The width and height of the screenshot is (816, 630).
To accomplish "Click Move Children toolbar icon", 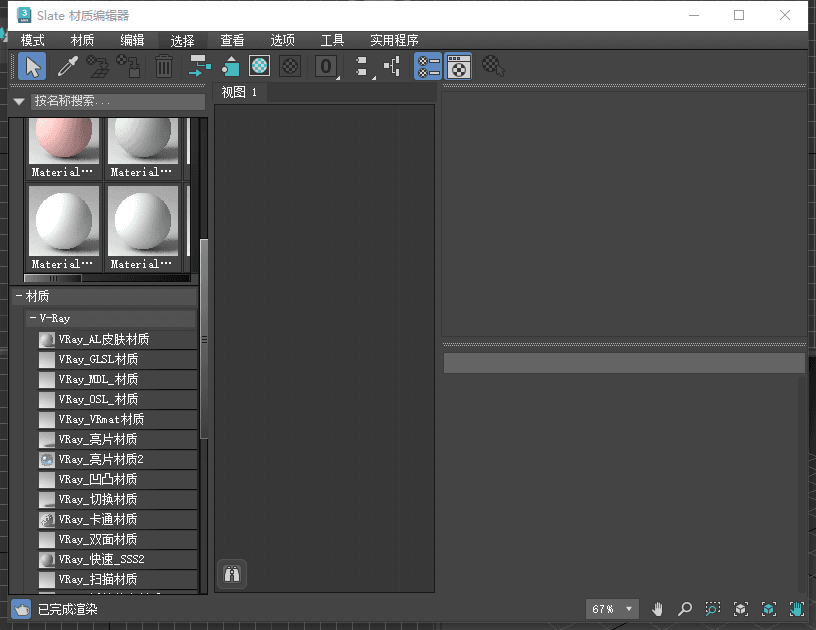I will coord(200,67).
